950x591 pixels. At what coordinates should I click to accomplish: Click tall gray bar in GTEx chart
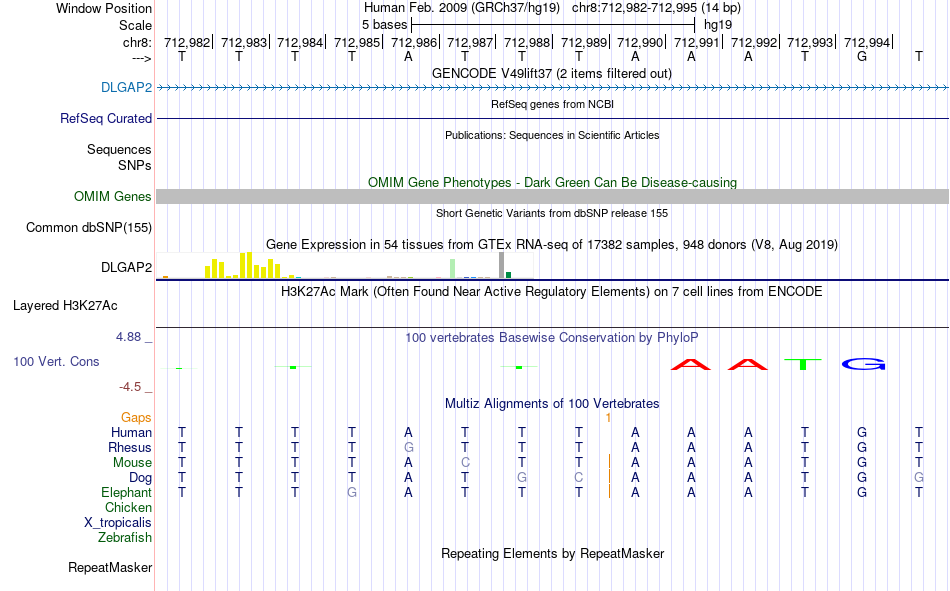(x=501, y=265)
